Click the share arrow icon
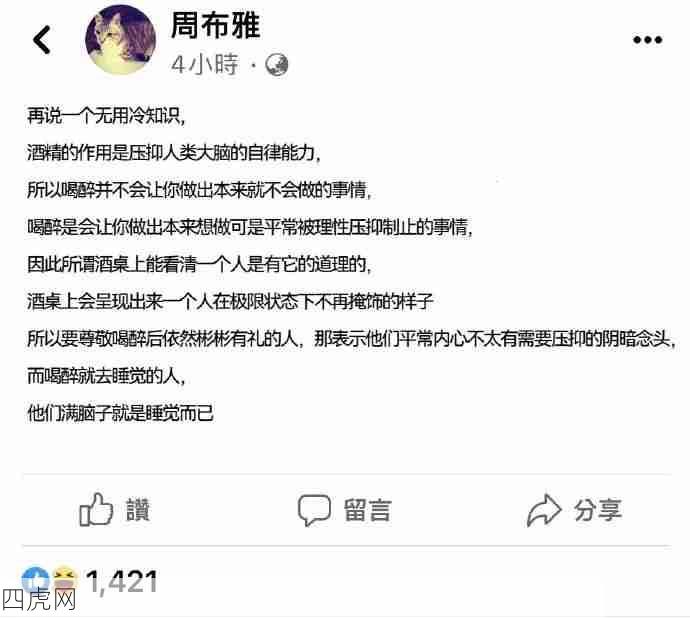This screenshot has width=690, height=618. 544,510
